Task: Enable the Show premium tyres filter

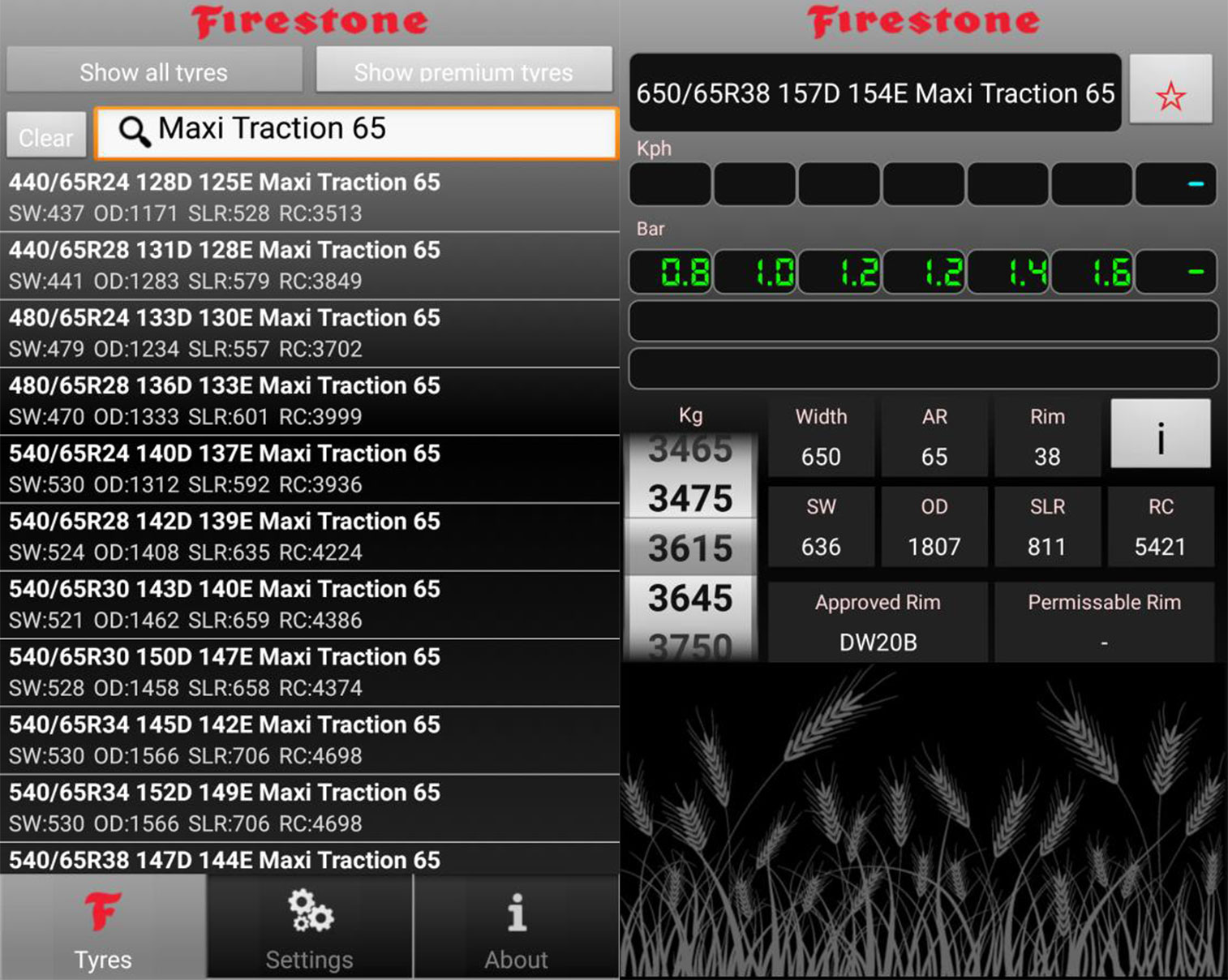Action: coord(463,71)
